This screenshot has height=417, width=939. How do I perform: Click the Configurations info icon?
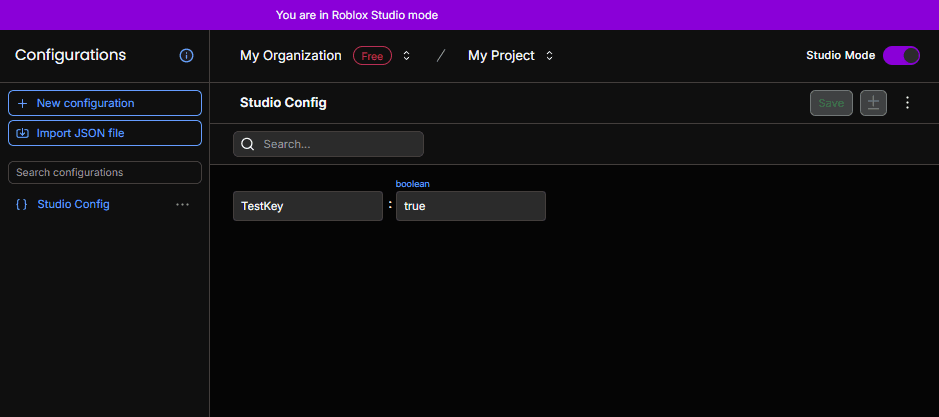(x=187, y=56)
